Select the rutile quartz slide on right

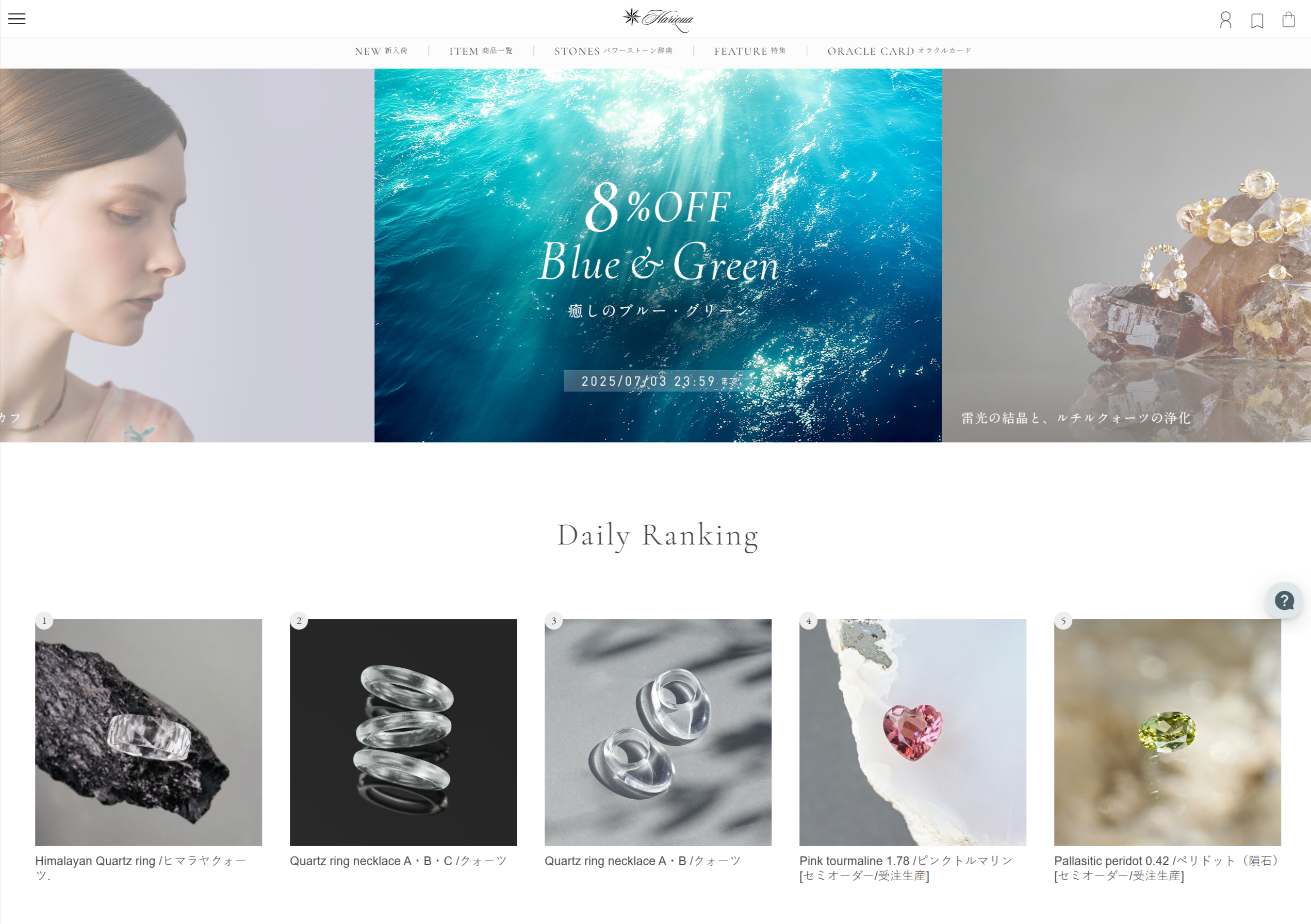tap(1126, 255)
